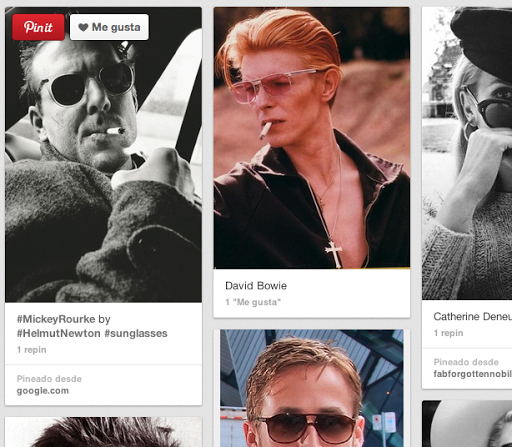Click the Catherine Deneuve caption text
Screen dimensions: 512x447
coord(473,316)
